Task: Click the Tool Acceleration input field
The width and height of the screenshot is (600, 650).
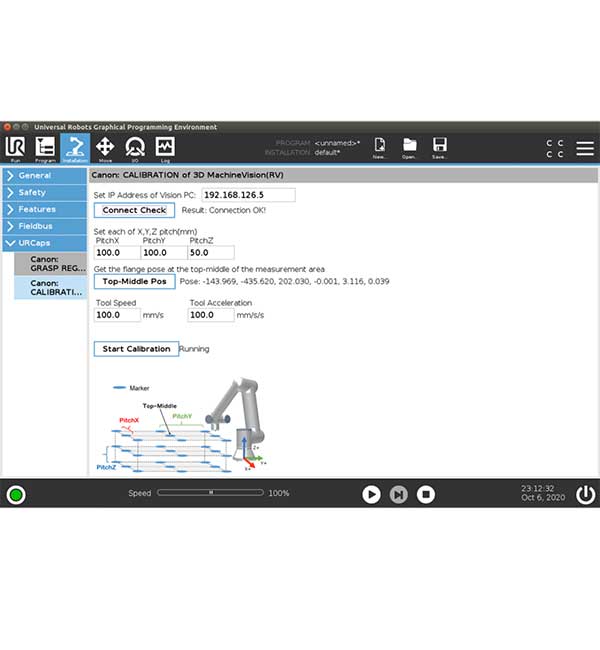Action: click(211, 315)
